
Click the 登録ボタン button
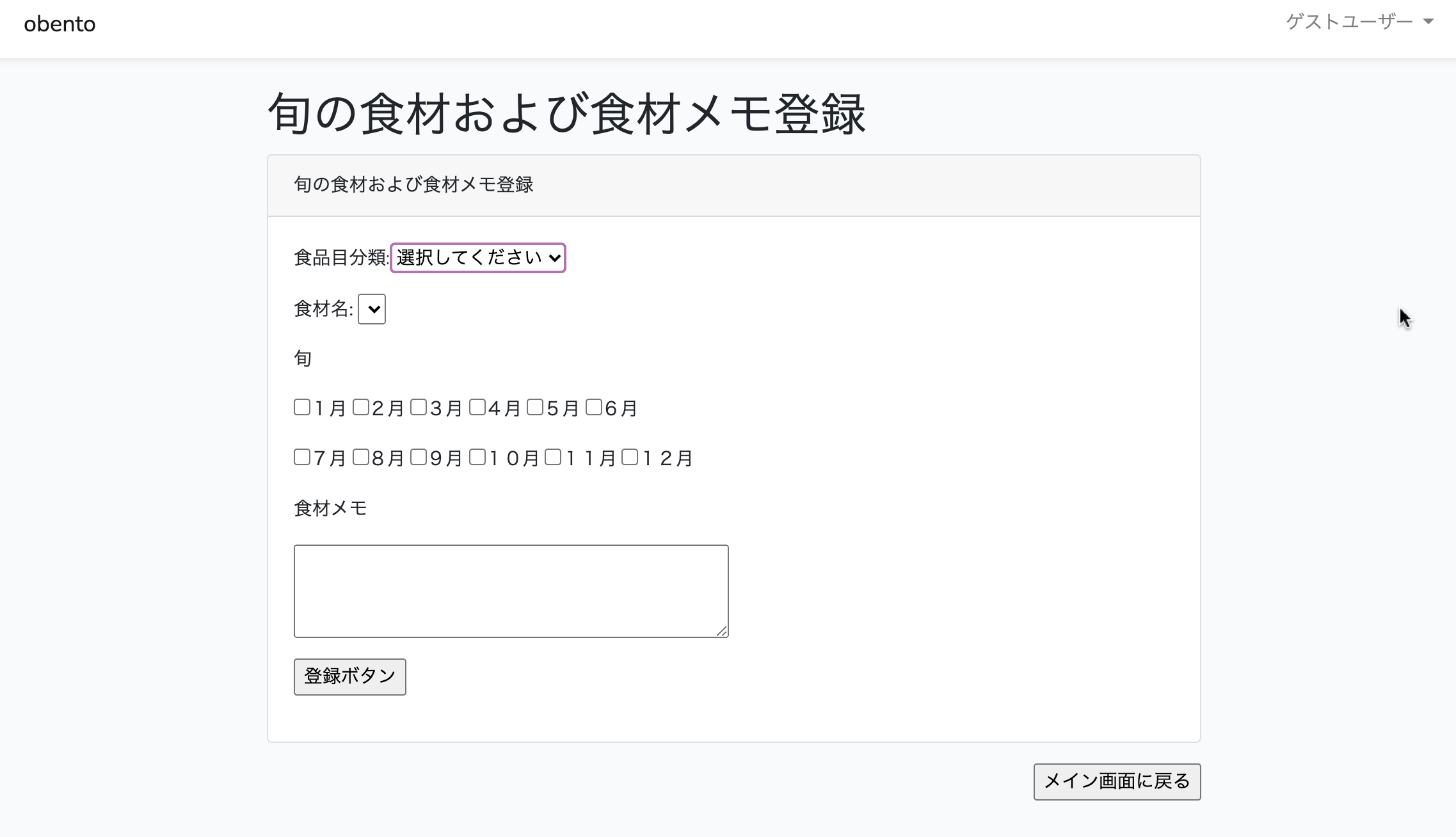[349, 676]
